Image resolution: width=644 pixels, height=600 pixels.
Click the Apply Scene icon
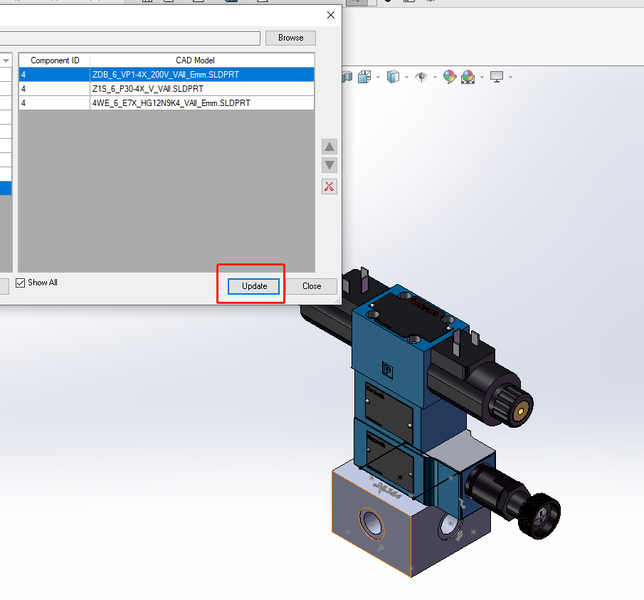468,77
